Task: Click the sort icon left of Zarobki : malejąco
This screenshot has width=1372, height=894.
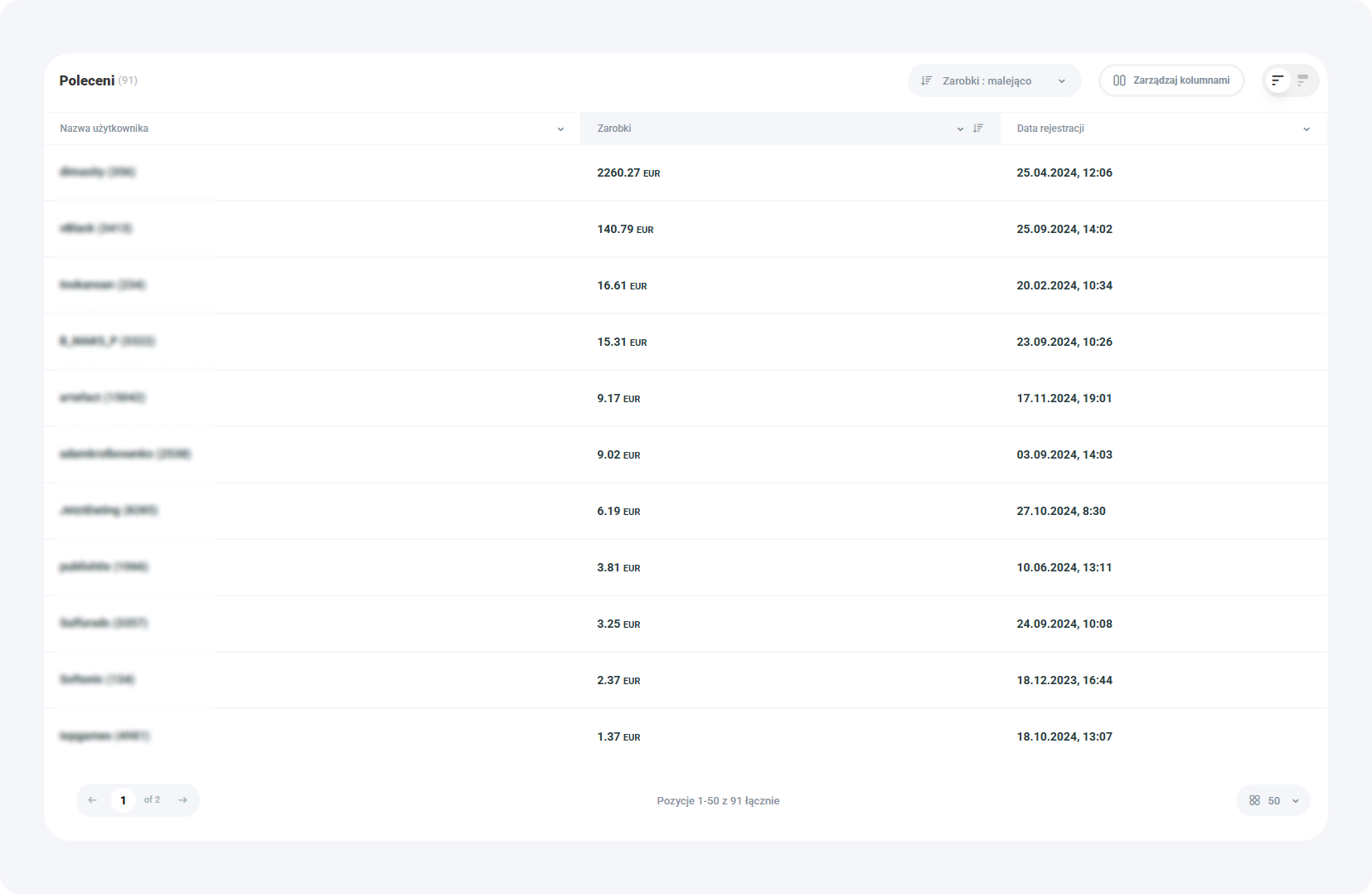Action: pos(927,80)
